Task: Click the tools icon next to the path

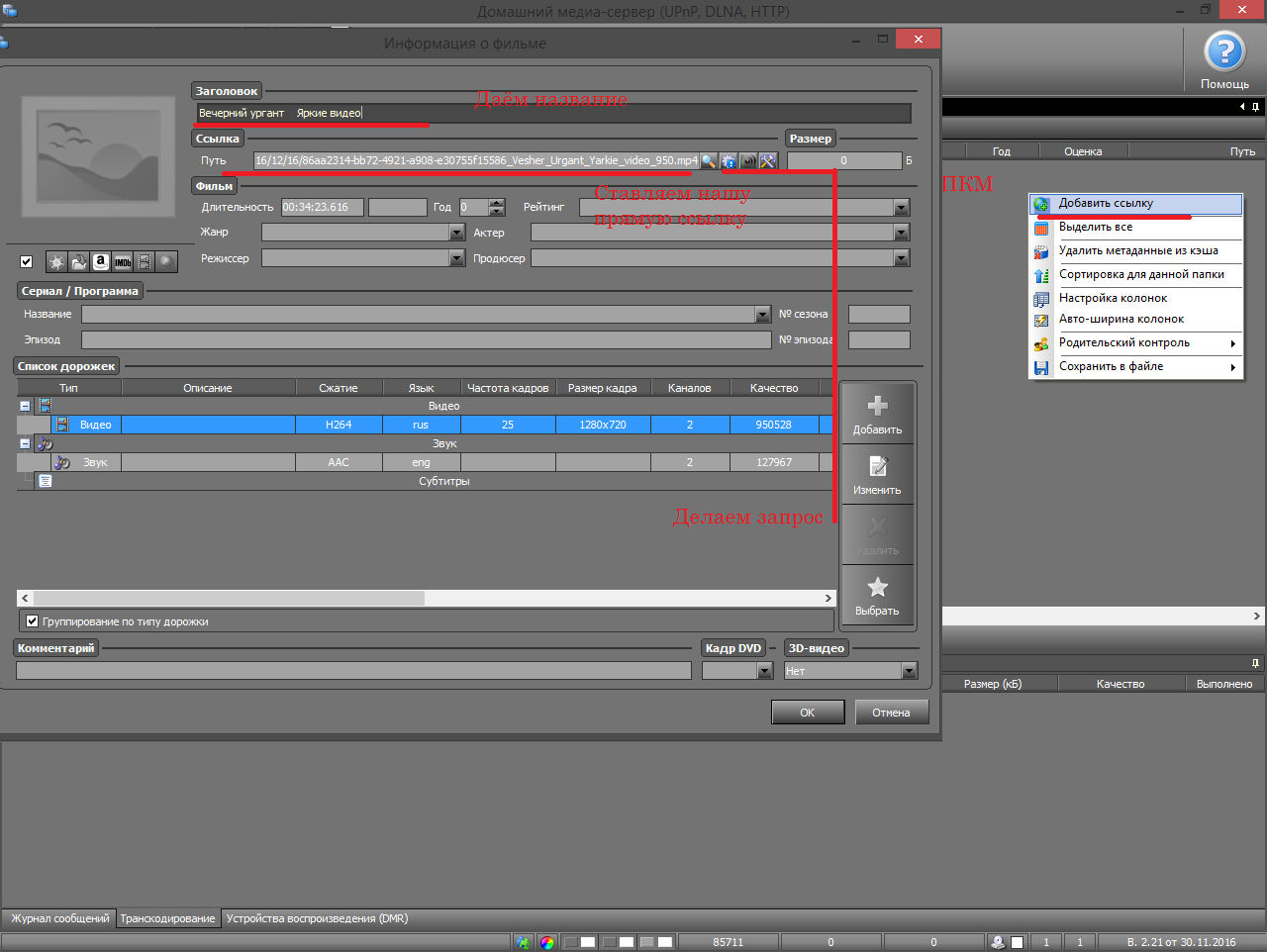Action: click(x=768, y=160)
